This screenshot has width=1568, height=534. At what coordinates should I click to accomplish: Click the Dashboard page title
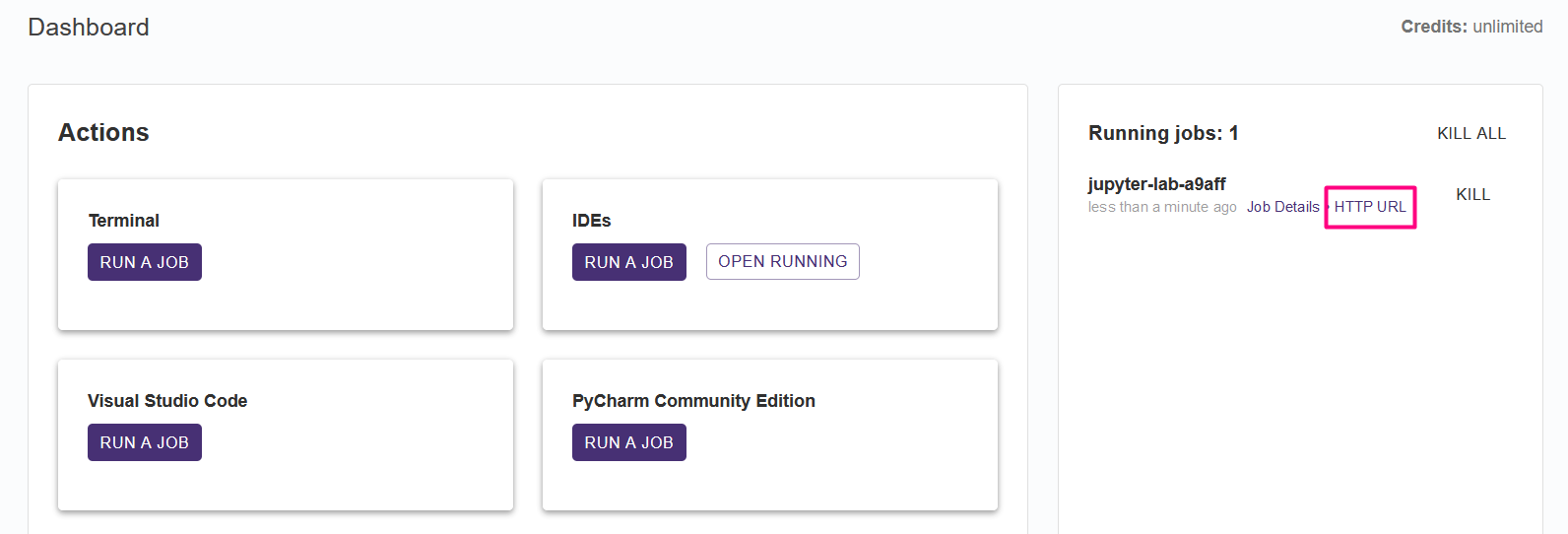point(89,28)
